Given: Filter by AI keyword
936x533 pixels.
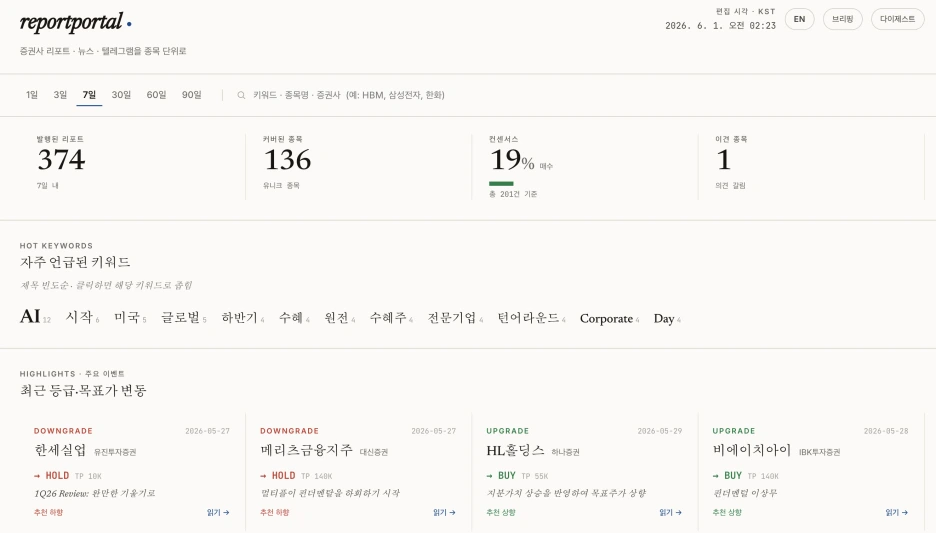Looking at the screenshot, I should [x=35, y=316].
